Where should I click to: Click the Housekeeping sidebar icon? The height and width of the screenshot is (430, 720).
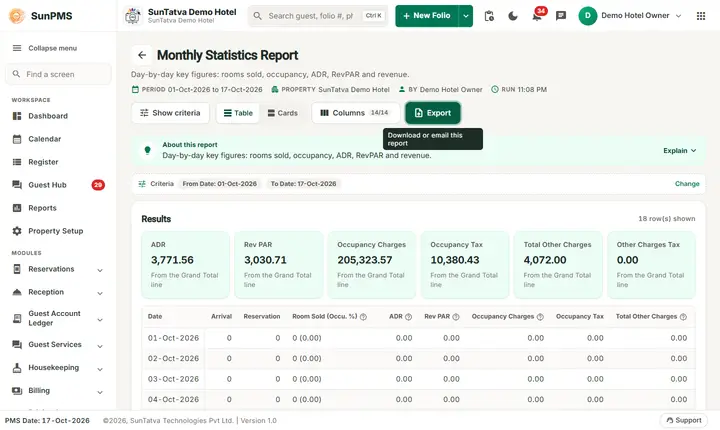click(x=17, y=368)
